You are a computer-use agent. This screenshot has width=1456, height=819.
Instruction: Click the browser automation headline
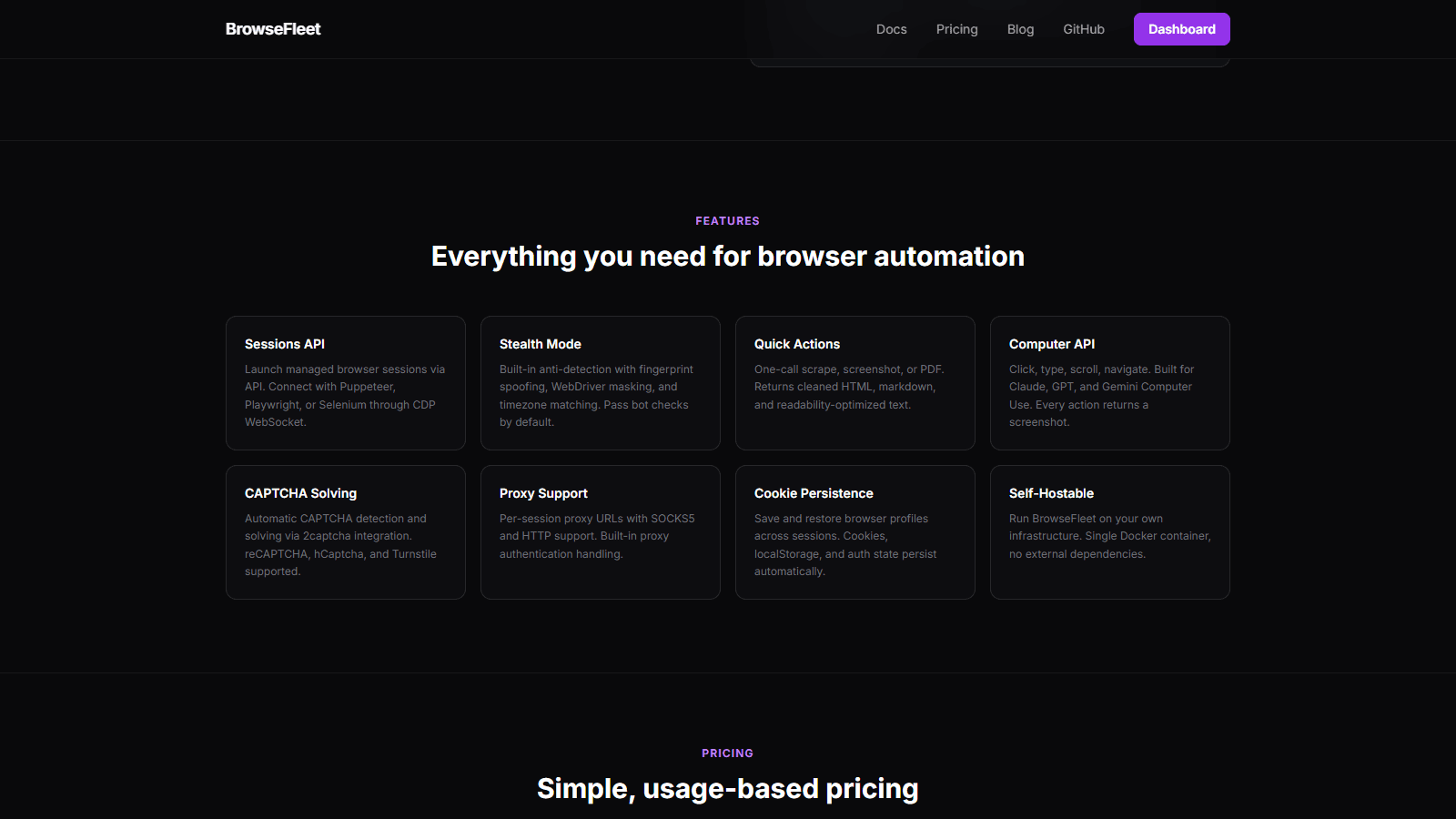(727, 256)
